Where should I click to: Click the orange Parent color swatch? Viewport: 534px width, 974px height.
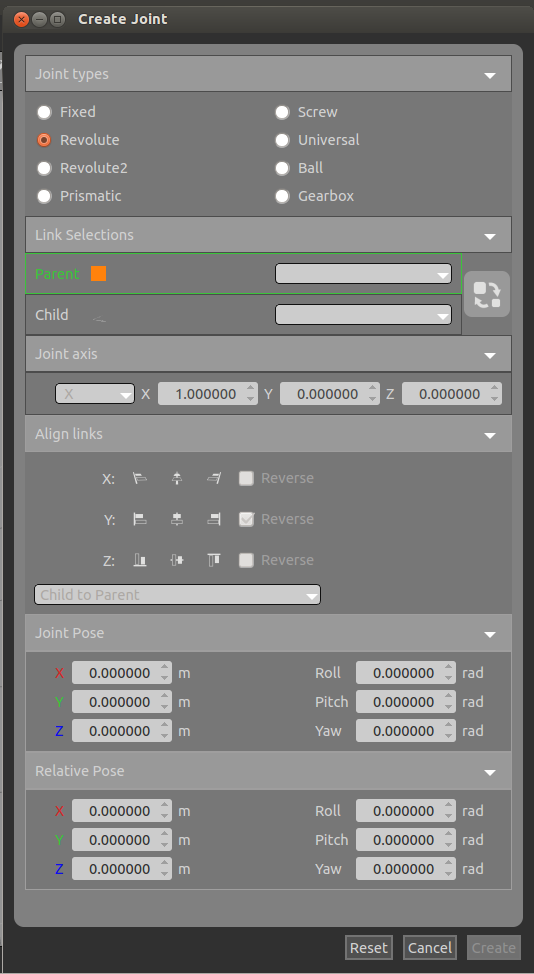(99, 274)
